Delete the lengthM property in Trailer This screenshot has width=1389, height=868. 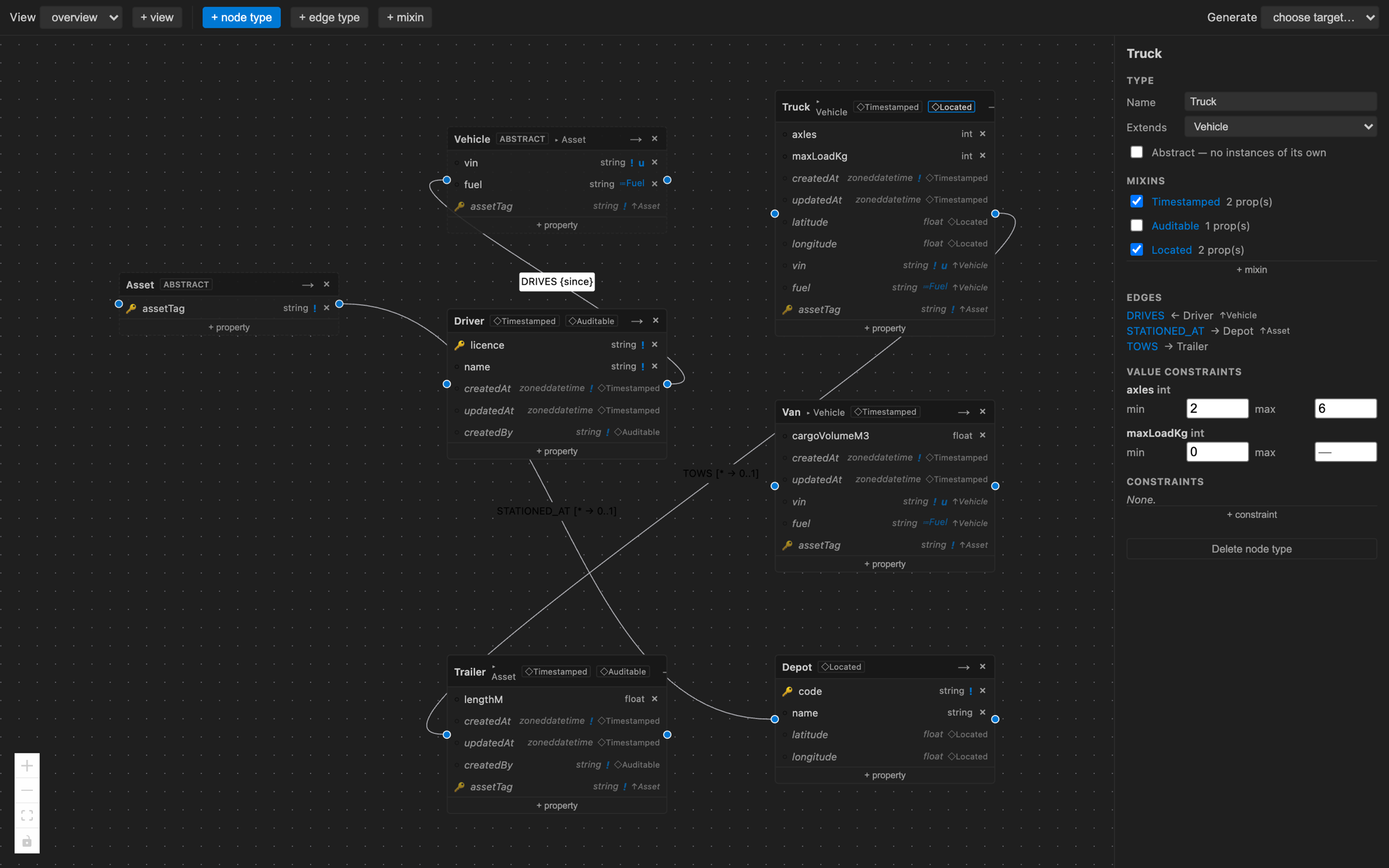click(655, 699)
